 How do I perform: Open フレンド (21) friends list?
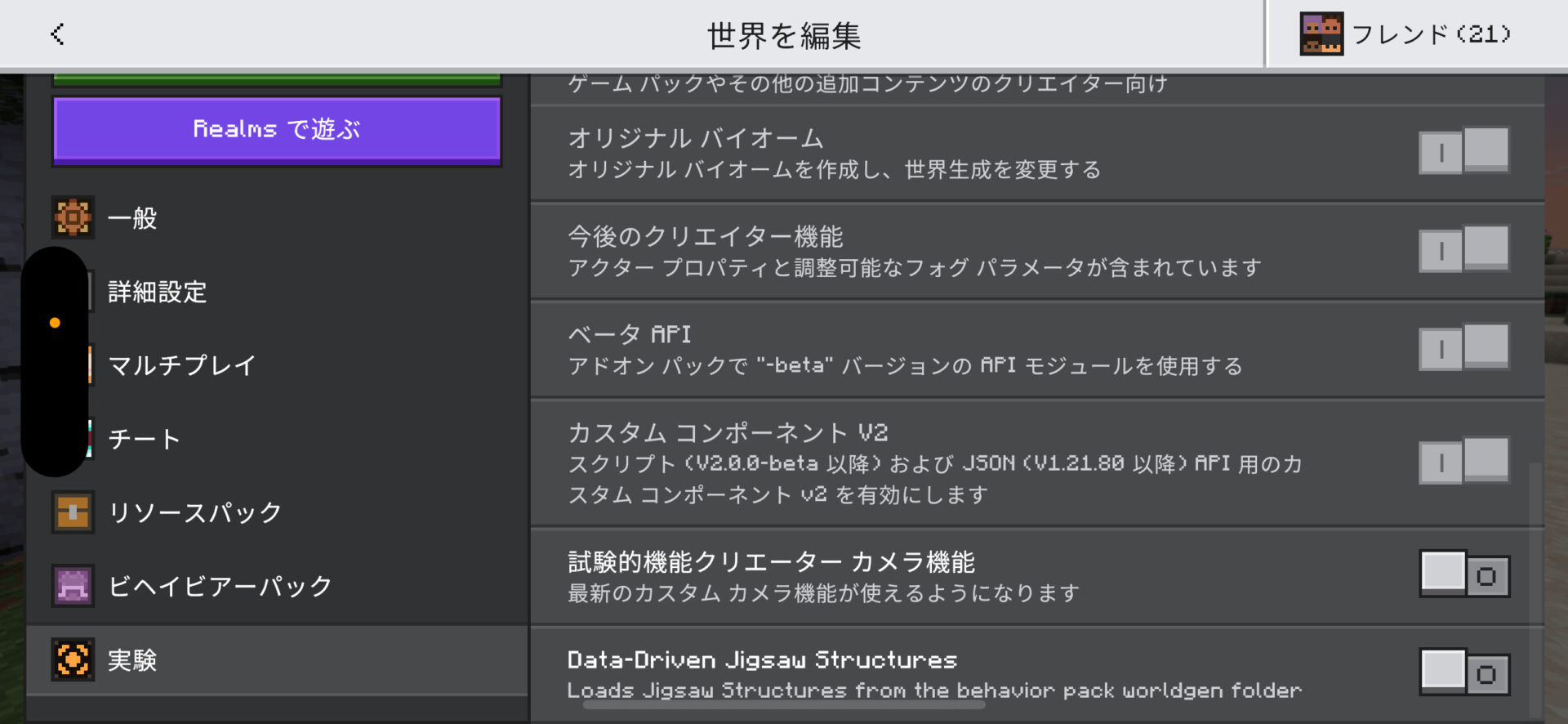tap(1431, 34)
